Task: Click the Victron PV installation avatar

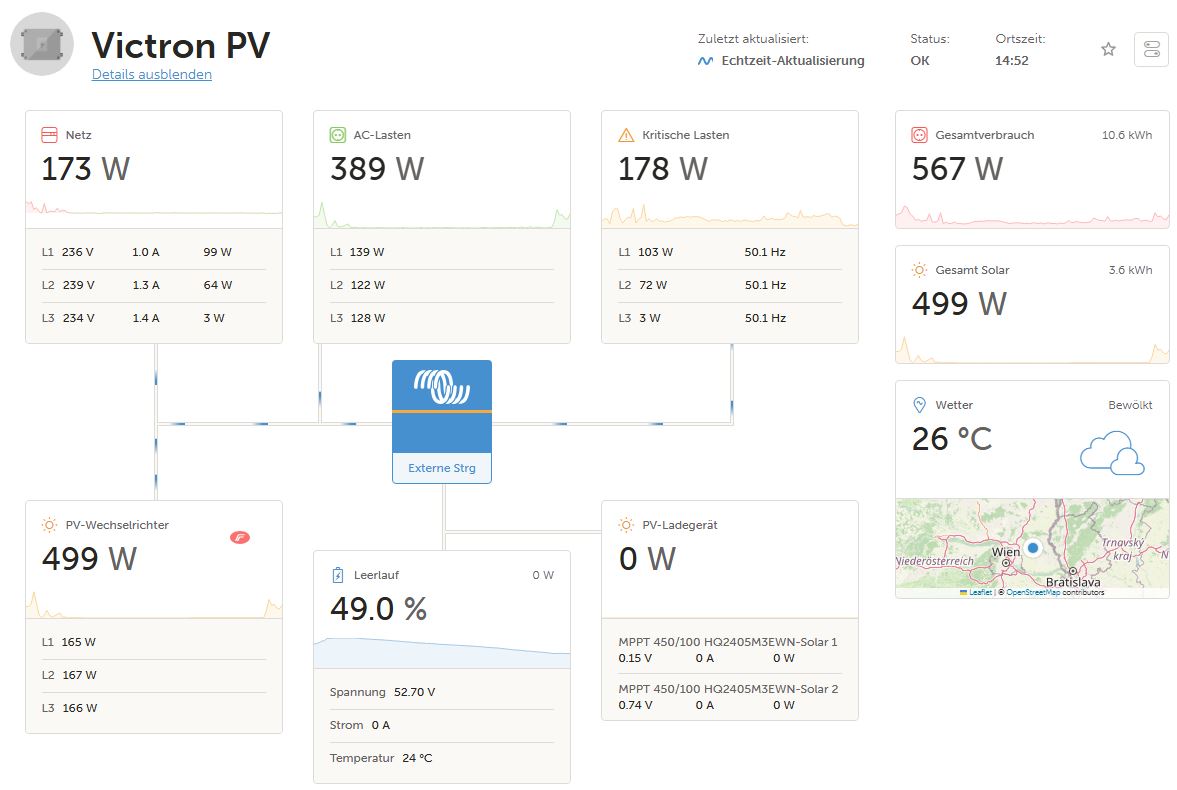Action: point(42,44)
